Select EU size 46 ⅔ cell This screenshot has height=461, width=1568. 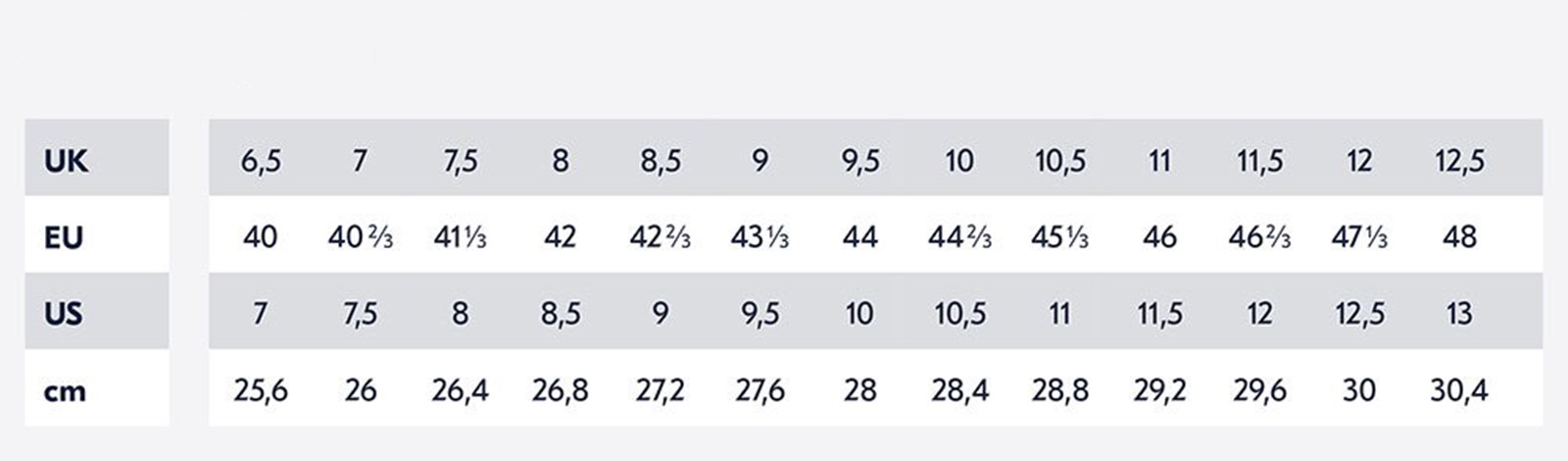pyautogui.click(x=1259, y=237)
